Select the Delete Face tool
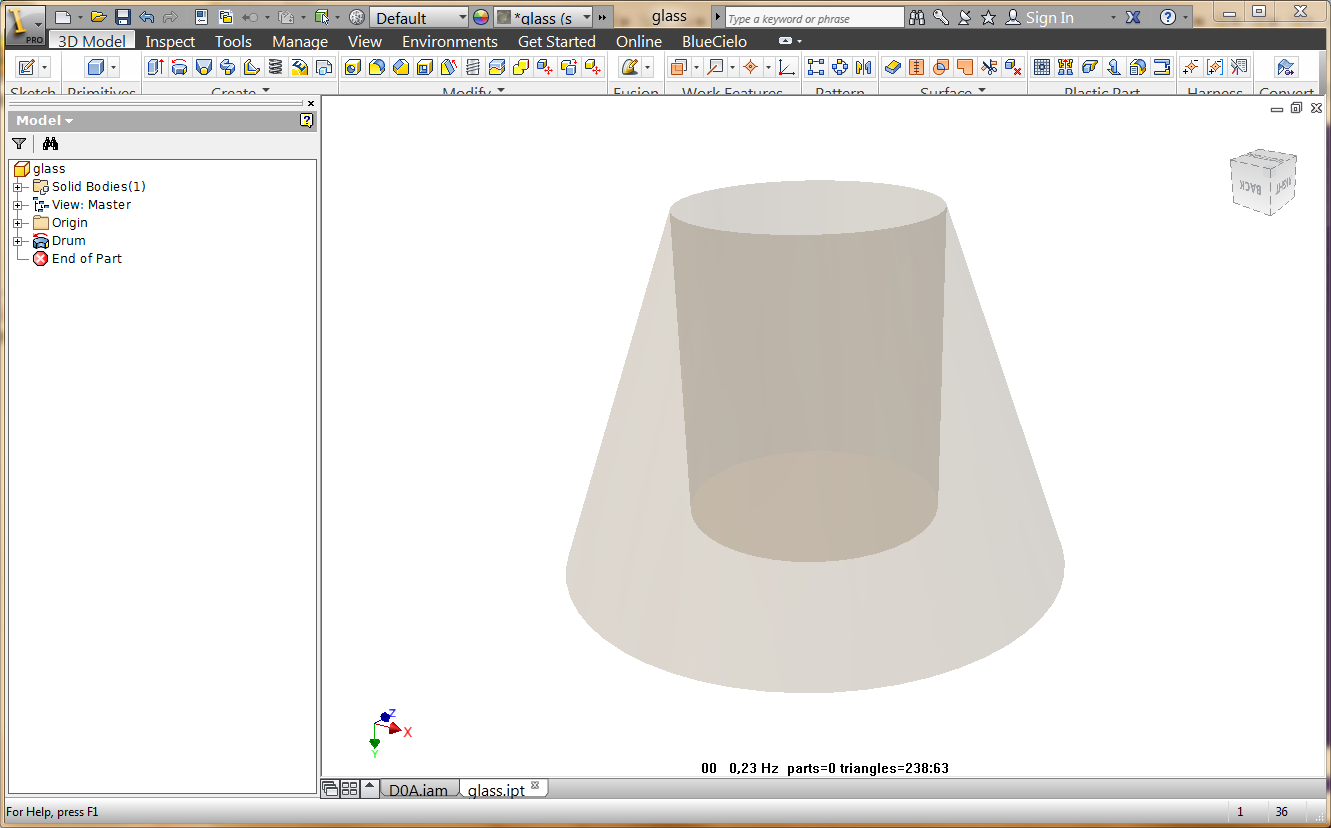 tap(1012, 67)
